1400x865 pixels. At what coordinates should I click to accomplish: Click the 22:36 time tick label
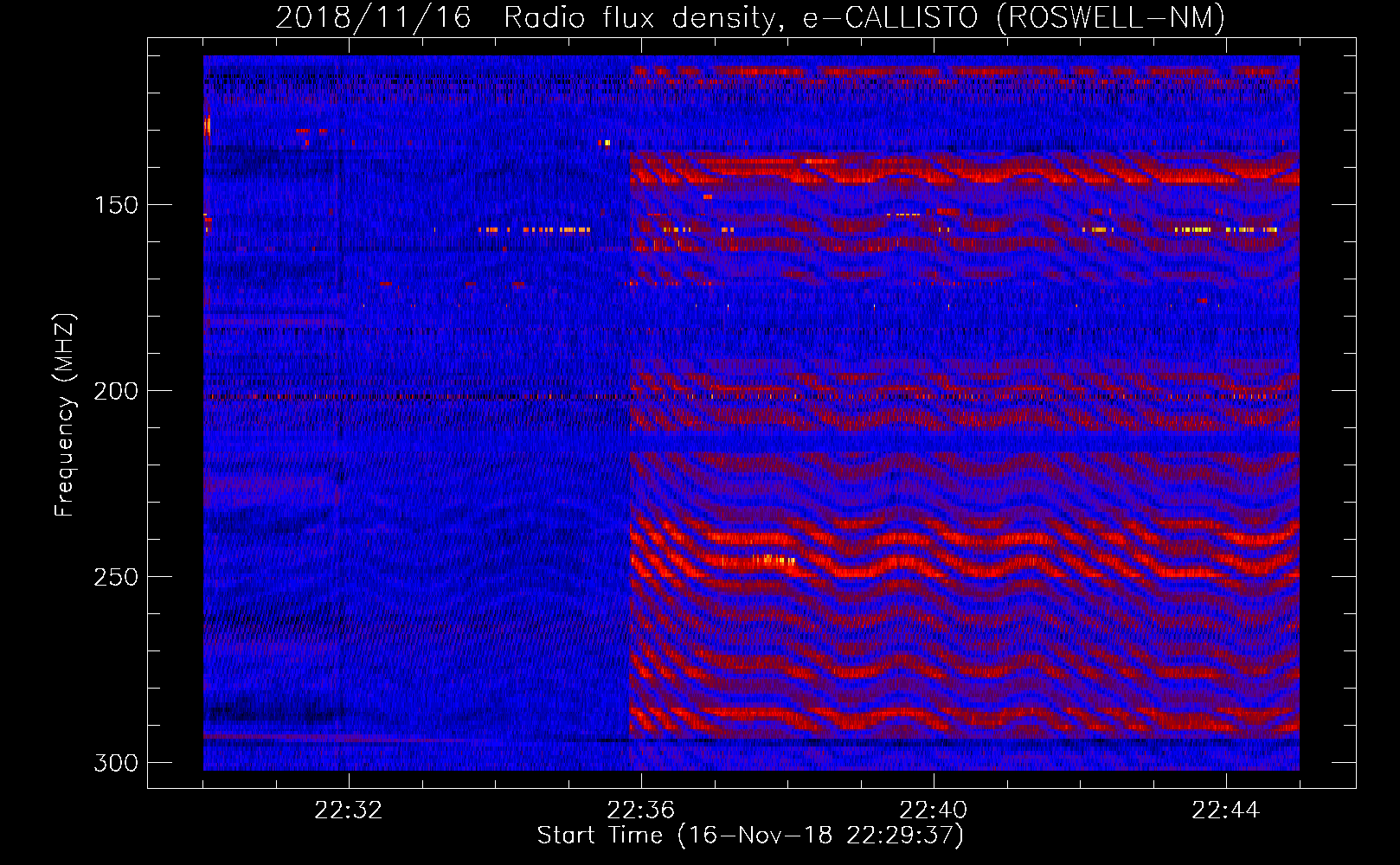click(x=641, y=811)
